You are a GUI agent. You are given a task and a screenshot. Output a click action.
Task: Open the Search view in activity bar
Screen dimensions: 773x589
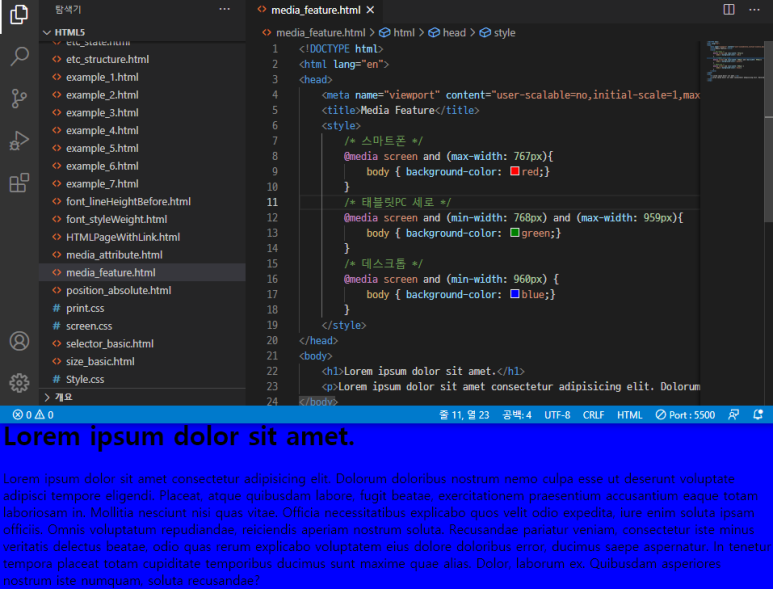(19, 56)
